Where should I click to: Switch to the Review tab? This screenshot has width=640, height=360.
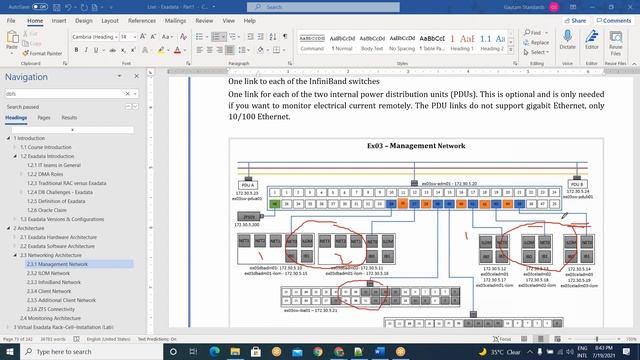click(204, 20)
